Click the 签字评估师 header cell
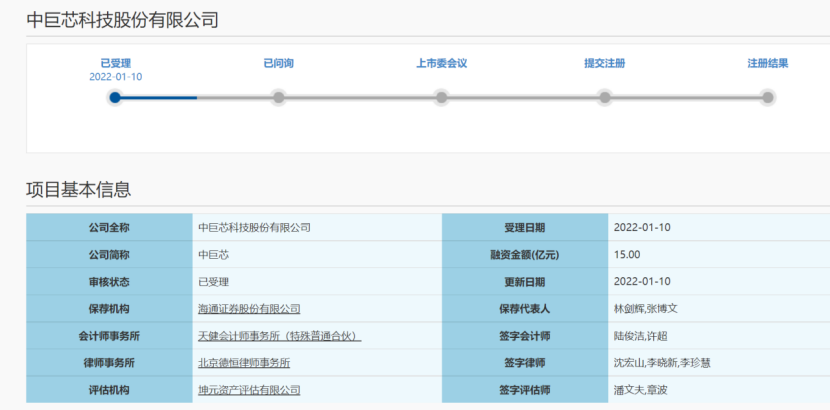 pyautogui.click(x=525, y=390)
